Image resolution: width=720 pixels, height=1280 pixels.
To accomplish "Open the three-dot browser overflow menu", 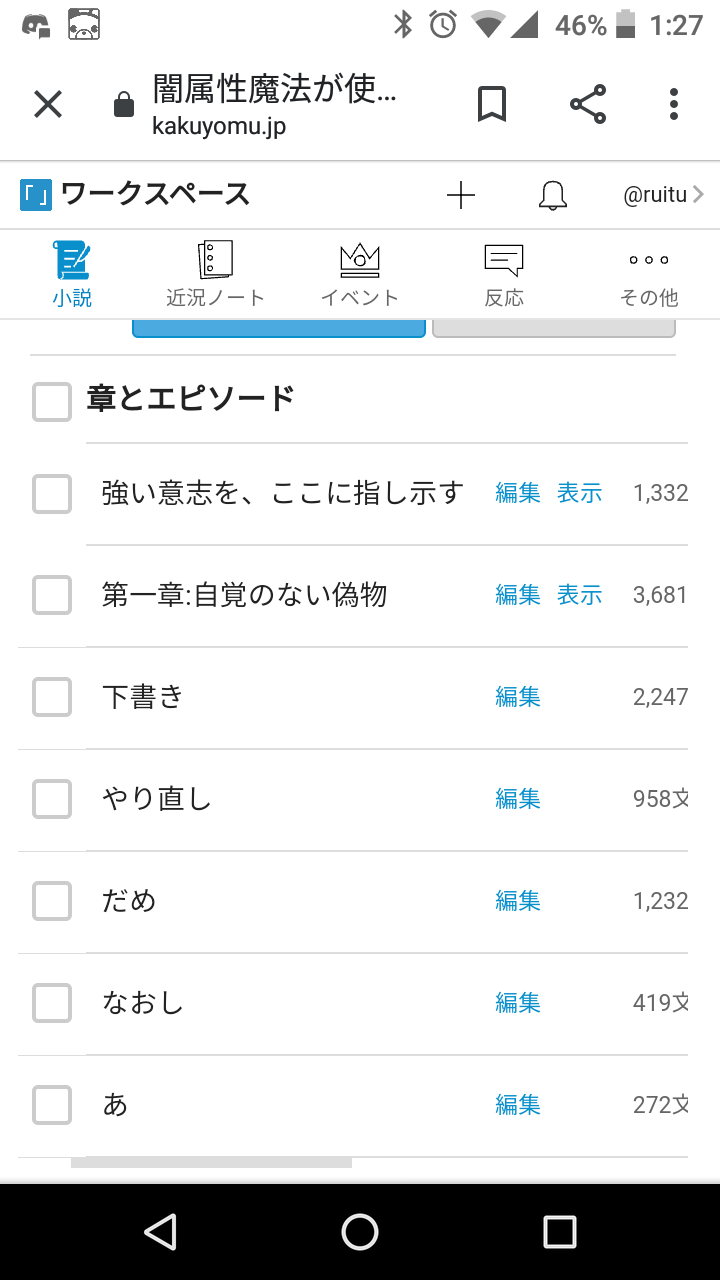I will (x=674, y=104).
